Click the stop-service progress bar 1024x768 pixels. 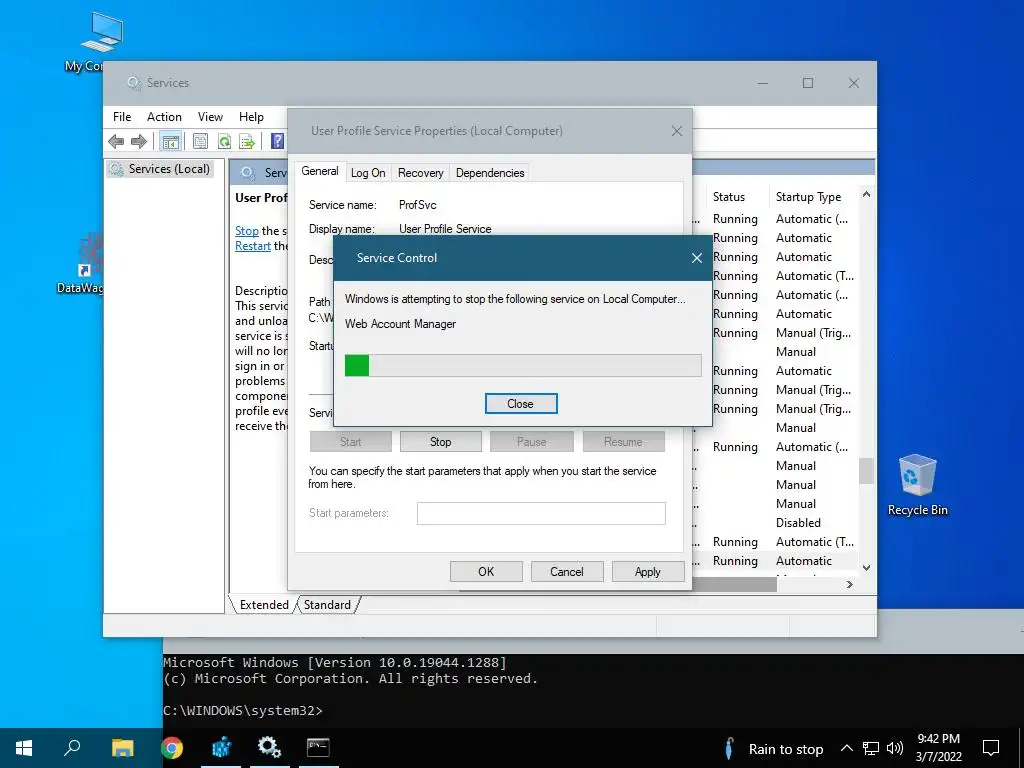tap(523, 365)
